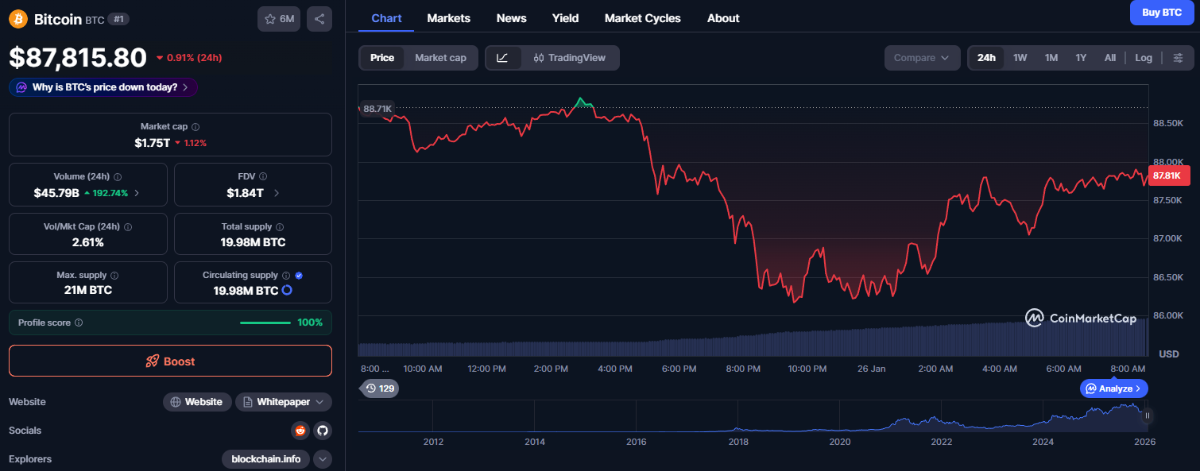1200x471 pixels.
Task: Click the 129 history events badge
Action: pos(380,387)
